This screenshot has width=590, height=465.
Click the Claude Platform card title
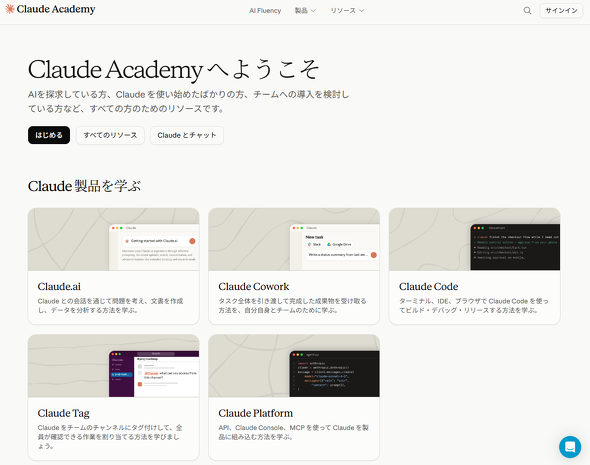click(255, 413)
